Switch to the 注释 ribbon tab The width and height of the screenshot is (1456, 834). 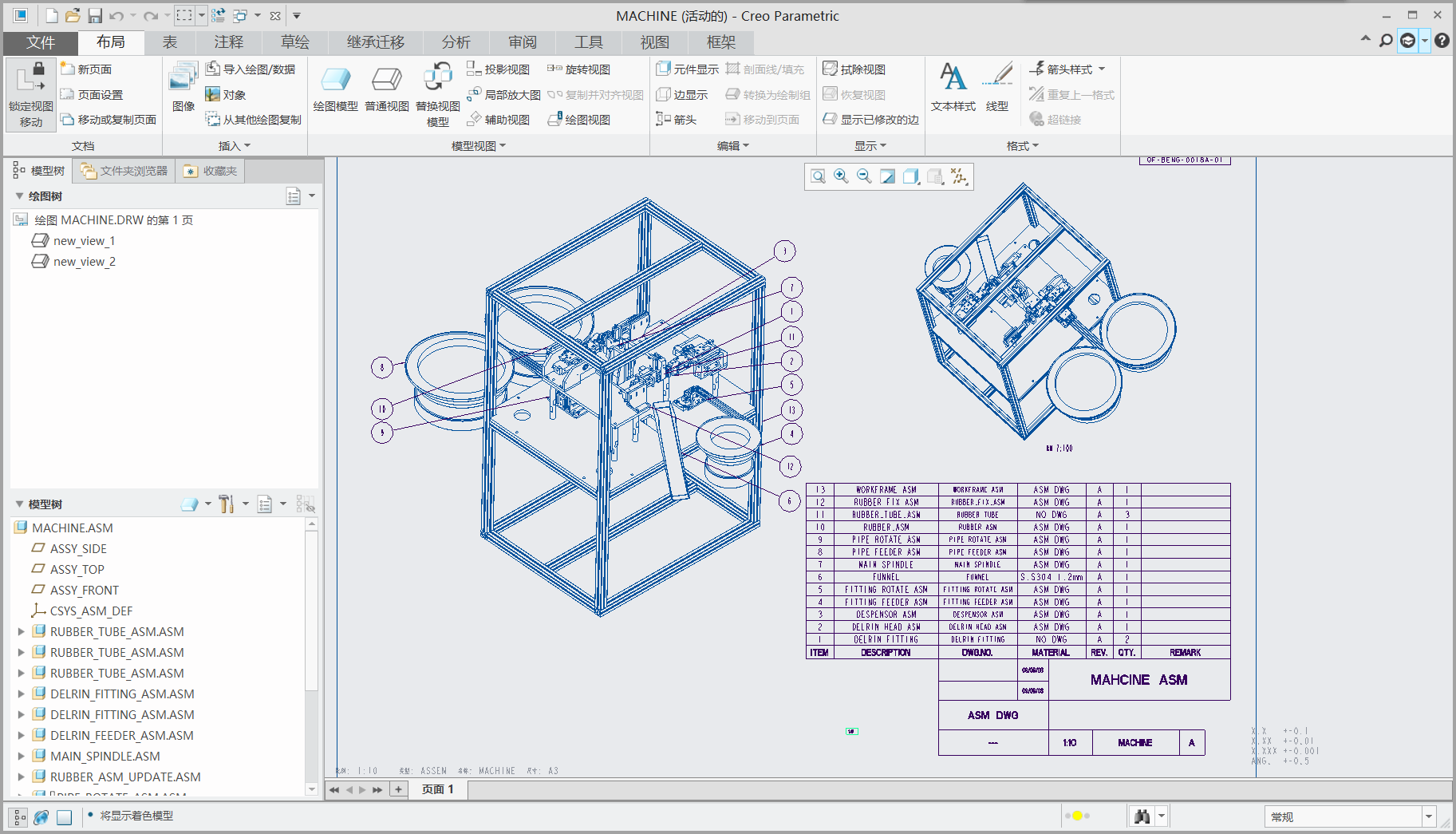pyautogui.click(x=229, y=42)
